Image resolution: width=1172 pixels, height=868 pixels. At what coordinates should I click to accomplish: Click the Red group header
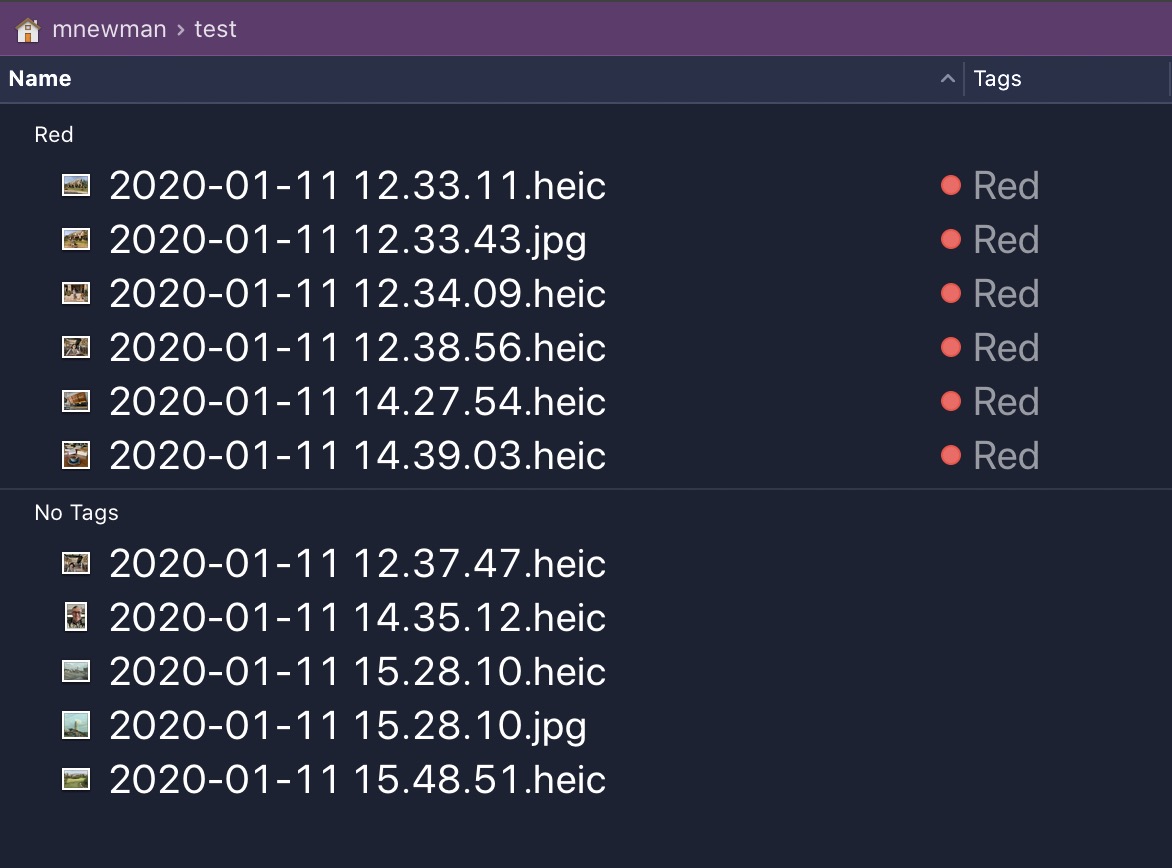54,134
